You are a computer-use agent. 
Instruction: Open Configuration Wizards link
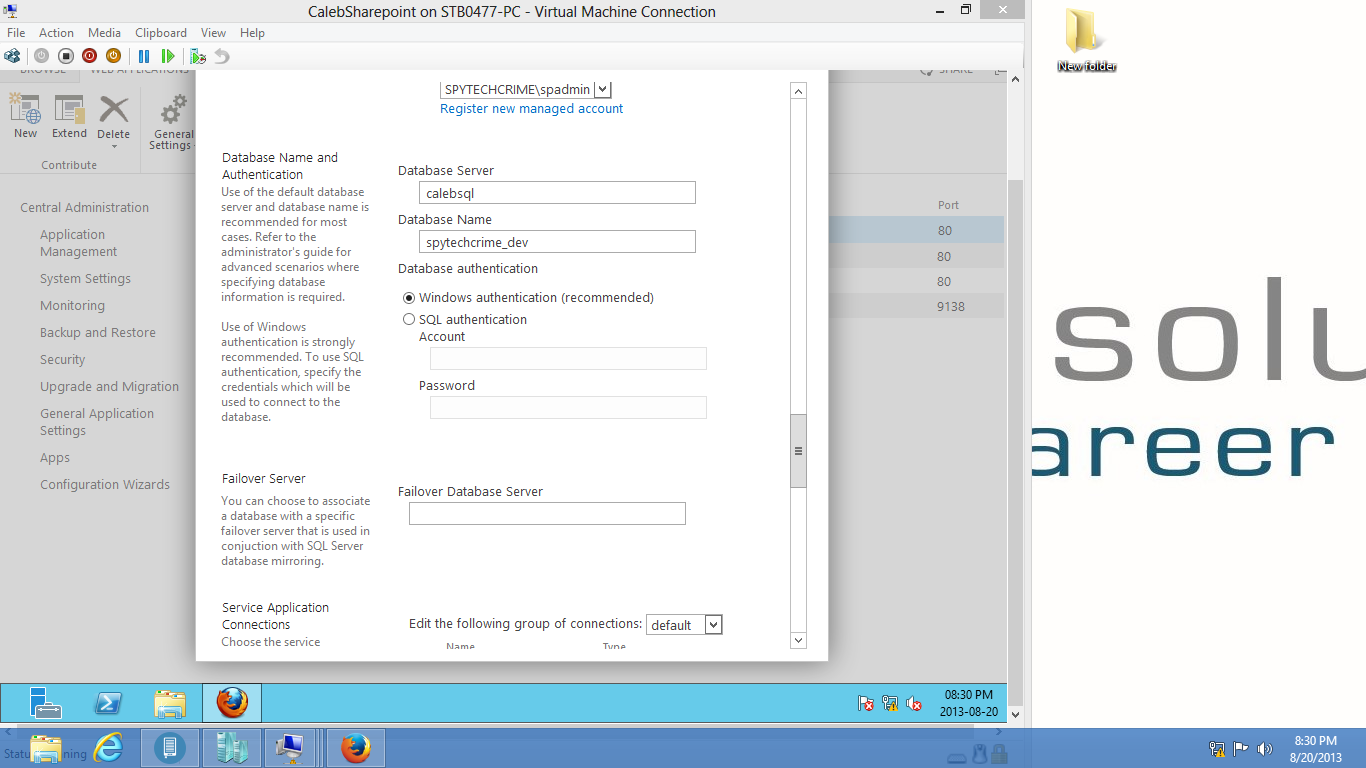[x=105, y=485]
